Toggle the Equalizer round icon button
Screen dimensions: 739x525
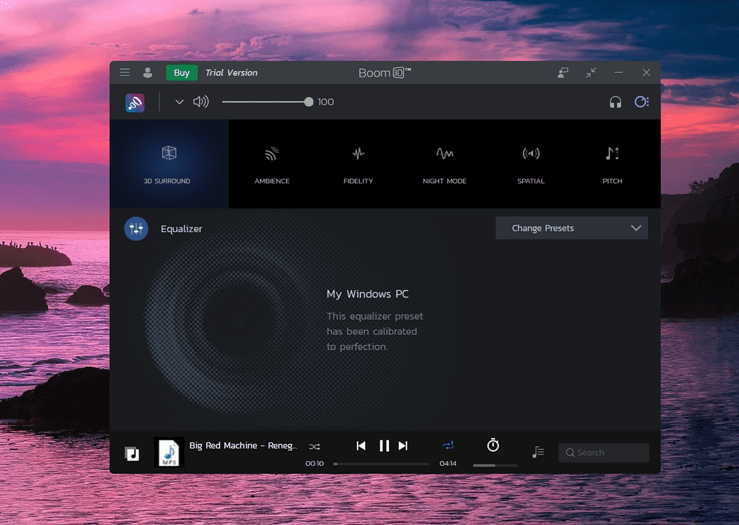coord(136,229)
